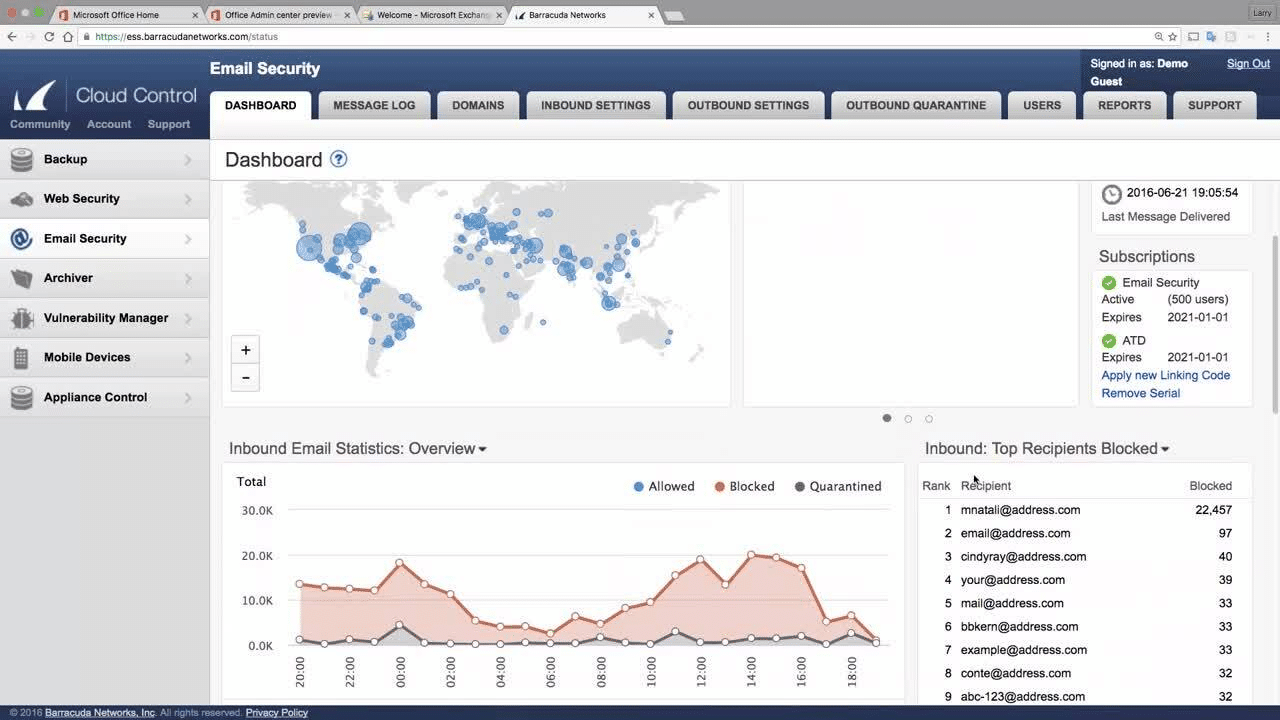The height and width of the screenshot is (720, 1280).
Task: Click the page's vertical scrollbar
Action: 1275,325
